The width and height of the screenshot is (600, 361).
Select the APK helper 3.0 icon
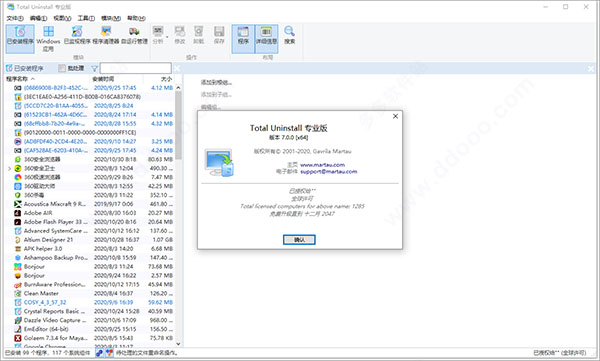[18, 248]
